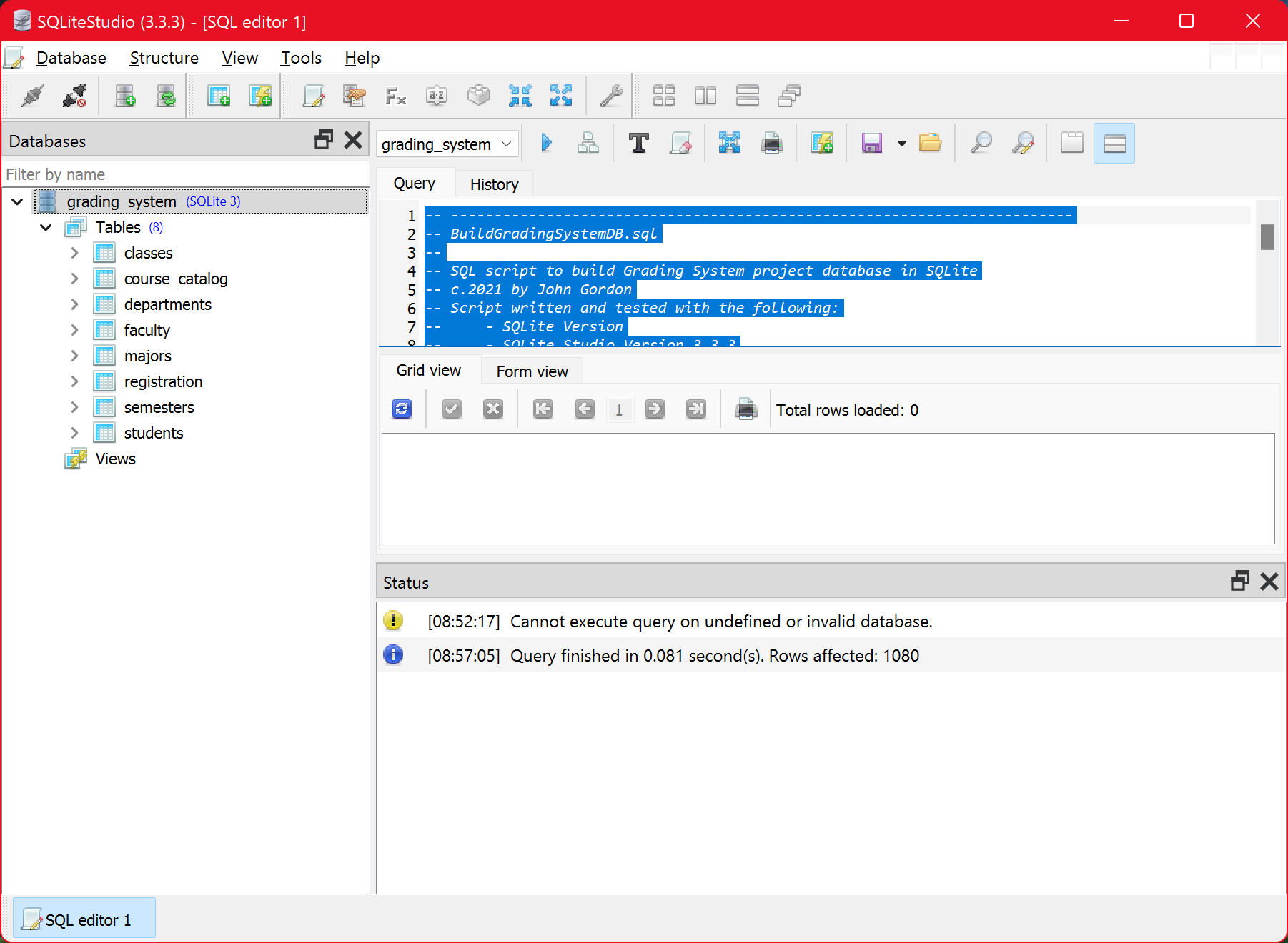The image size is (1288, 943).
Task: Open a new SQL editor with toolbar icon
Action: (313, 96)
